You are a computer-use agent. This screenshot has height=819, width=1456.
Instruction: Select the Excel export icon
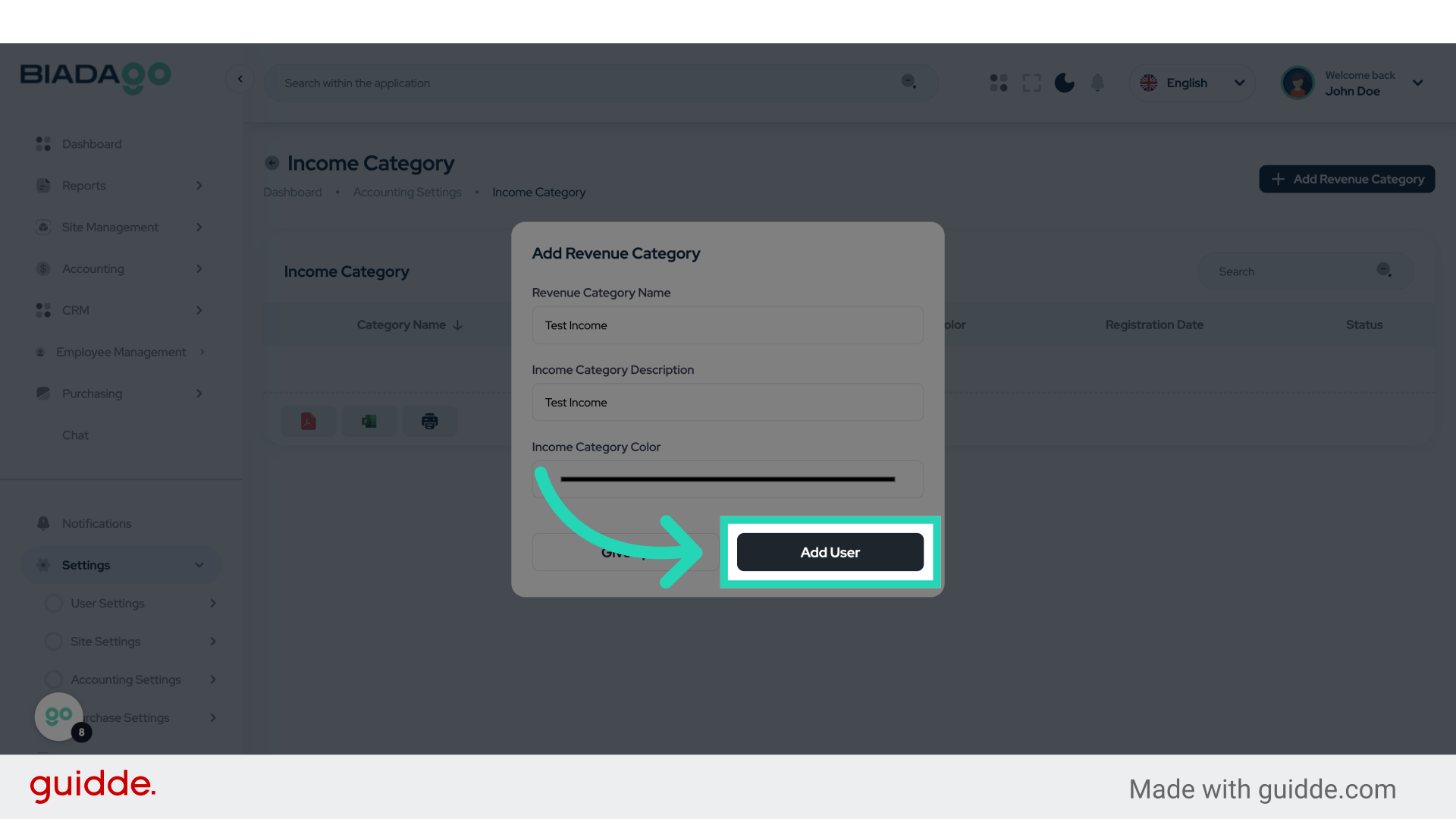coord(369,421)
